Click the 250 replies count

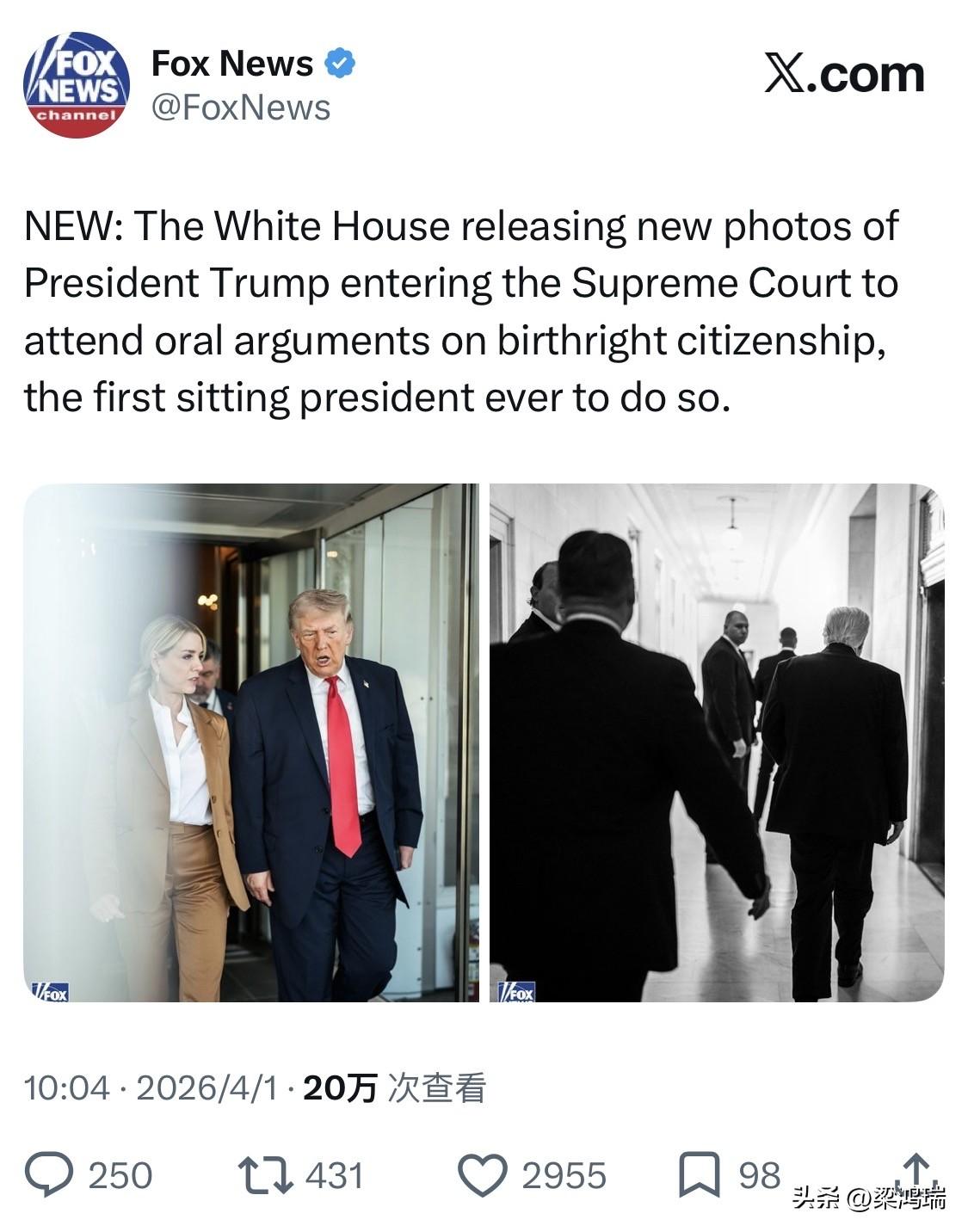point(120,1176)
